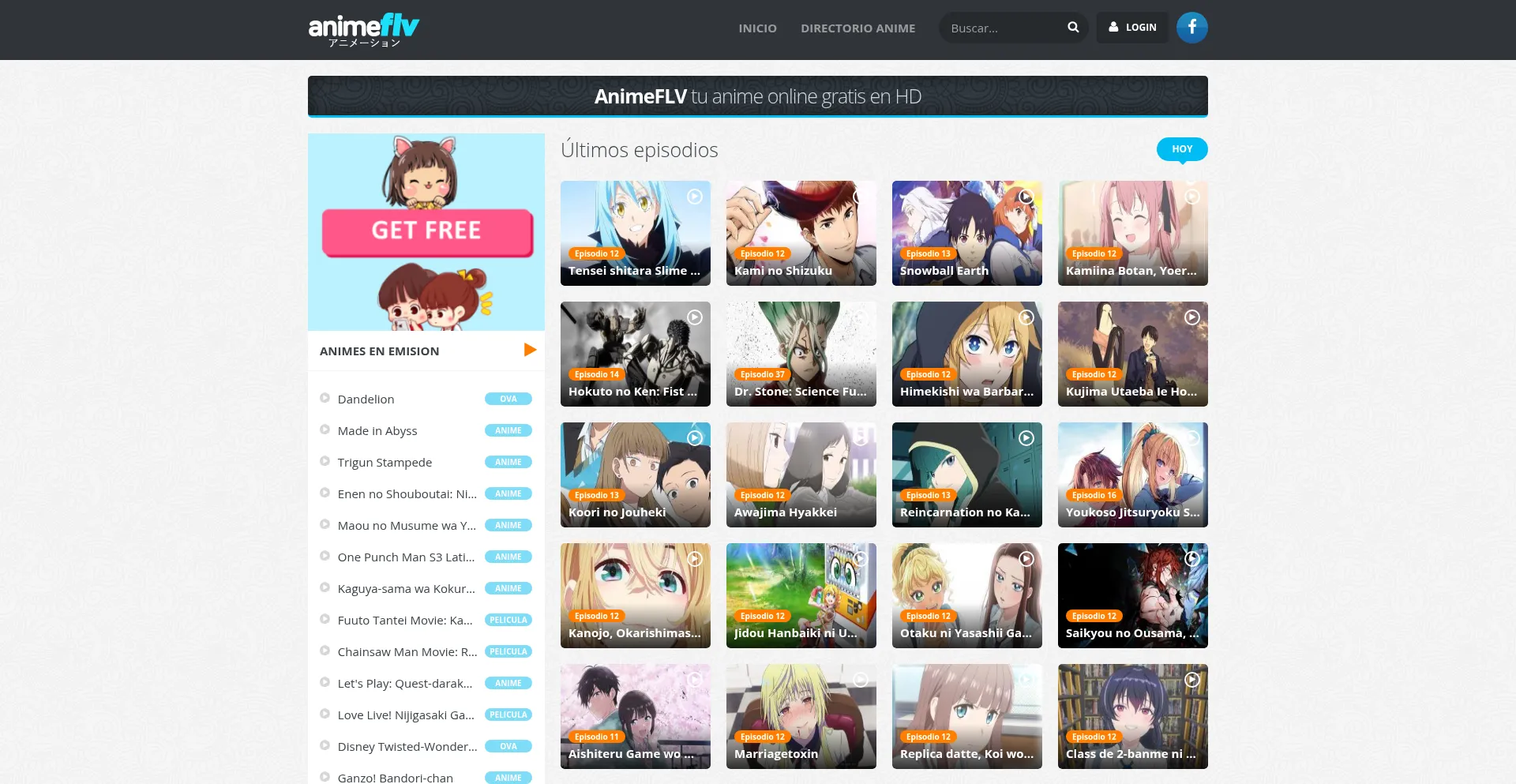Open Saikyou no Ousama thumbnail
The height and width of the screenshot is (784, 1516).
[x=1133, y=595]
